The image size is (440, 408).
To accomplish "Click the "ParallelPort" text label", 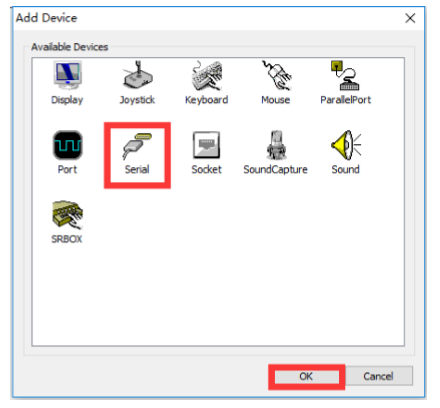I will 346,100.
